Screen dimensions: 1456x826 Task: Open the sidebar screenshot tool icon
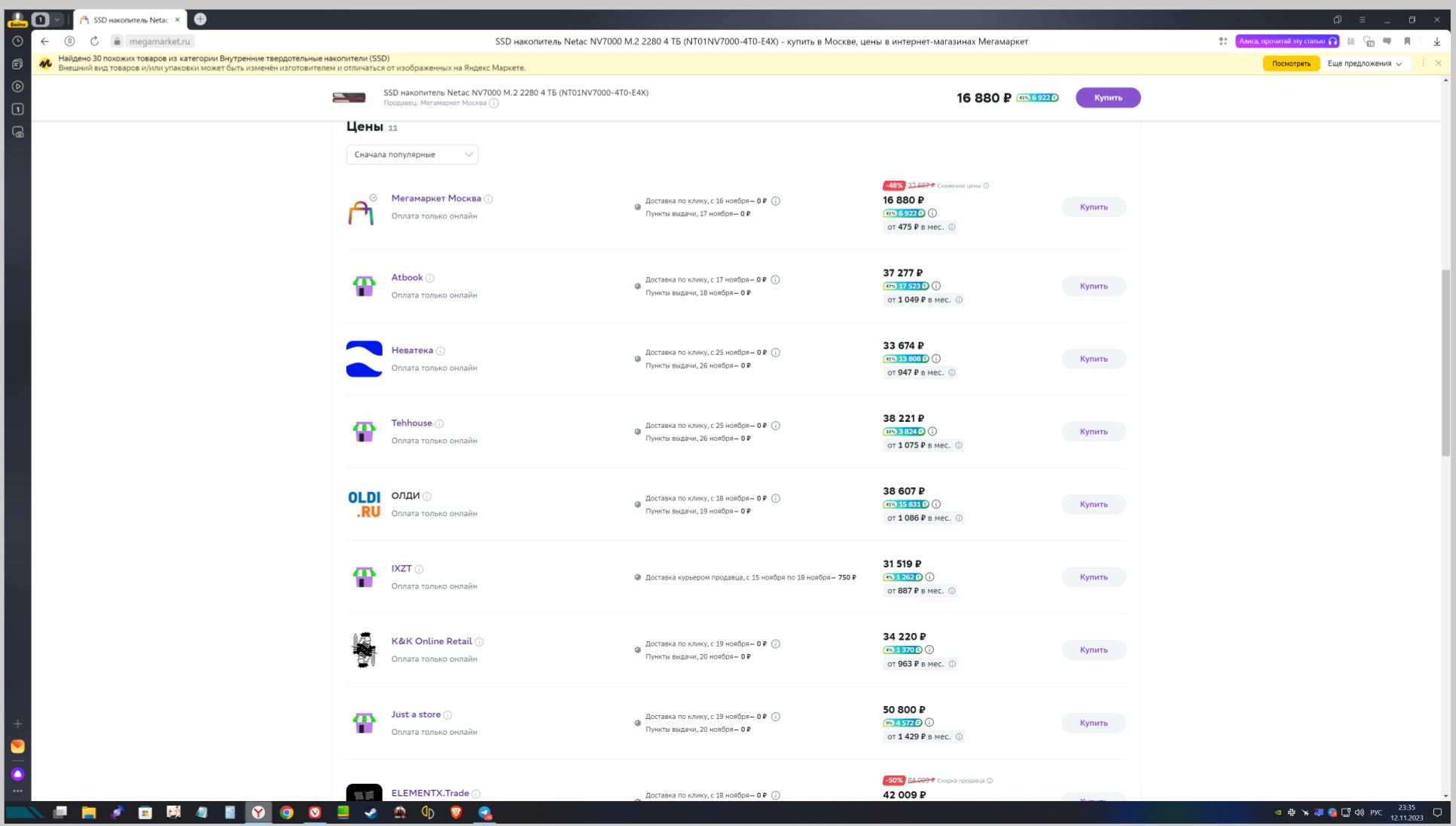coord(18,132)
